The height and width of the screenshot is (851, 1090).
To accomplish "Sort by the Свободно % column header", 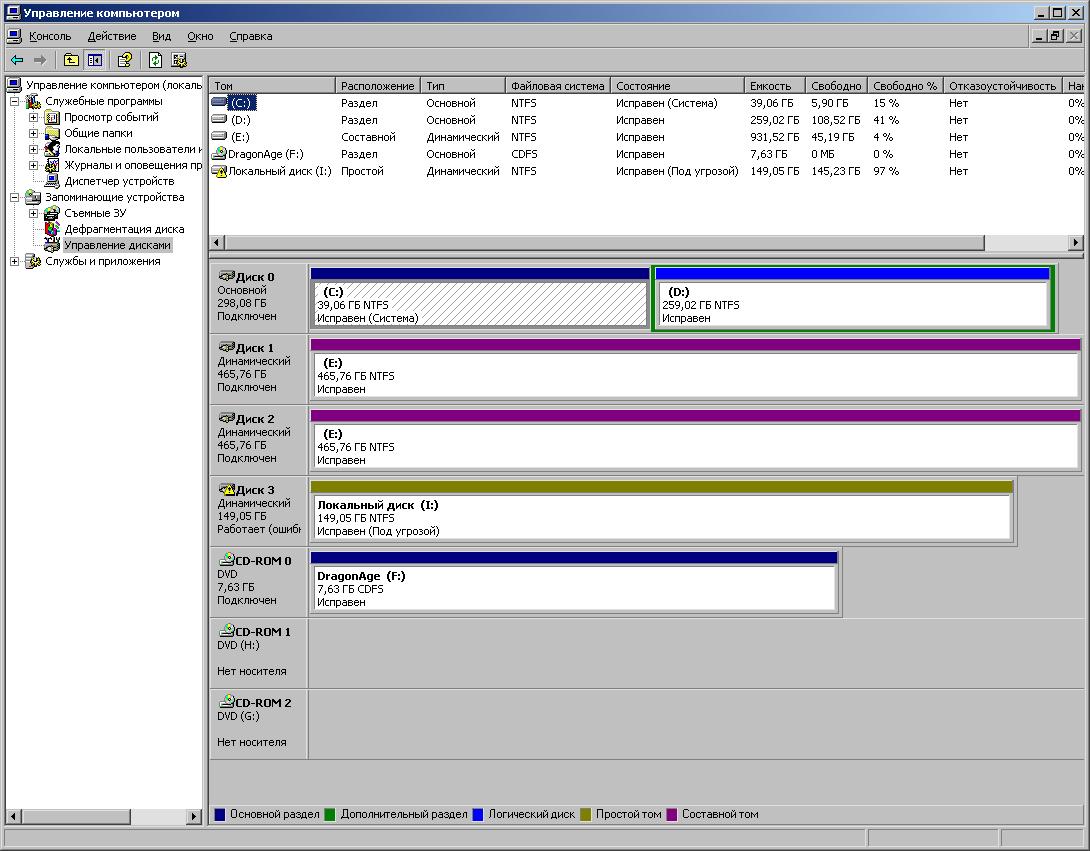I will tap(905, 86).
